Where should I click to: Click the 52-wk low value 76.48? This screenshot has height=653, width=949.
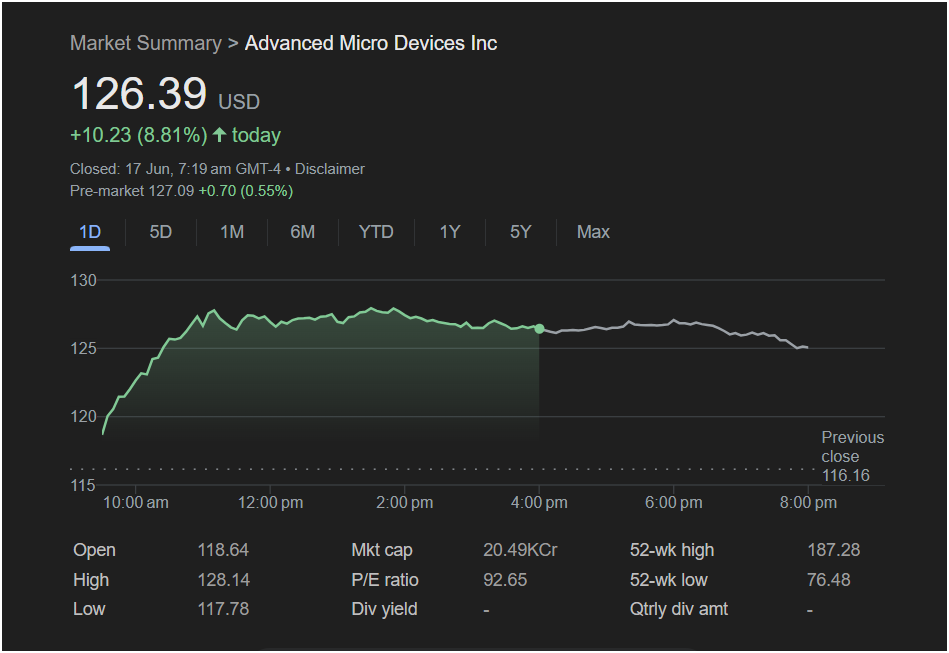point(829,580)
